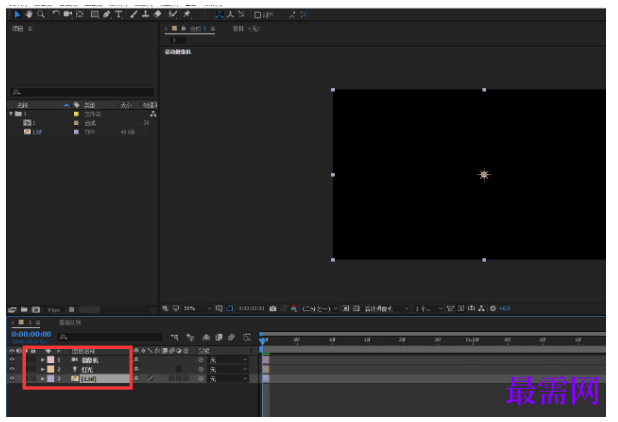Open the viewer magnification 50% dropdown
This screenshot has height=422, width=618.
point(198,309)
